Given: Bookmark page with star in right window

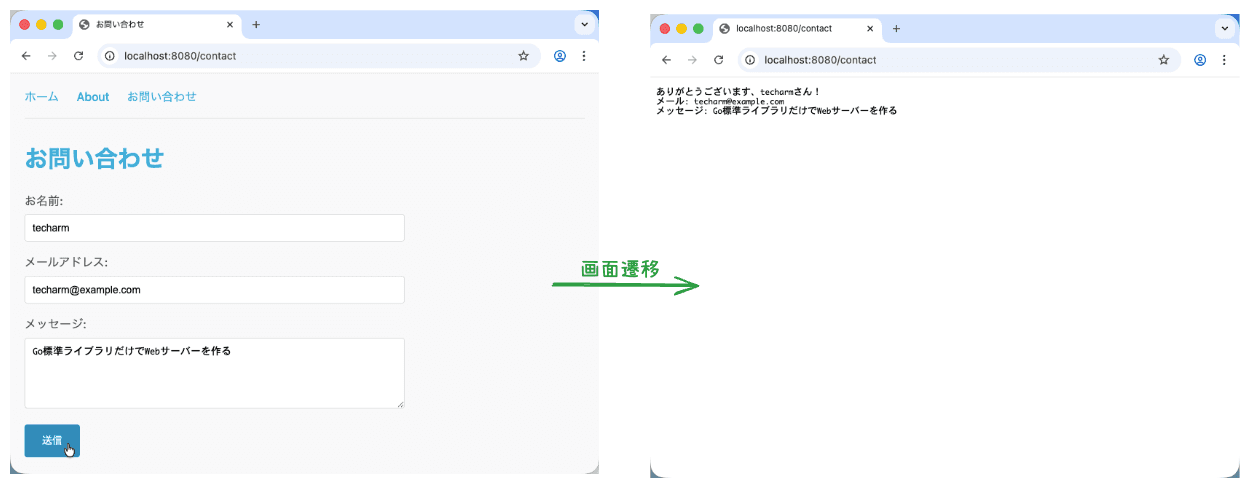Looking at the screenshot, I should click(1163, 60).
